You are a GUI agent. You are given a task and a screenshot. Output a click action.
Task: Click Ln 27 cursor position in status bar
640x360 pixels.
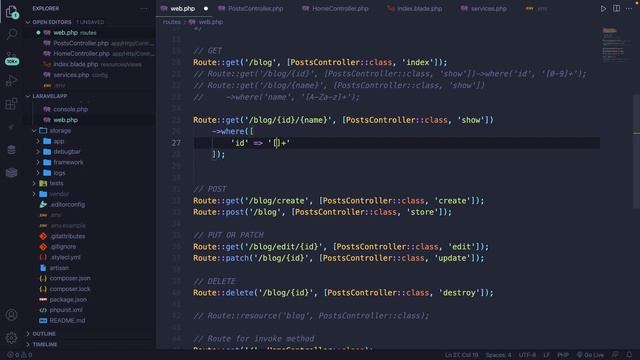(461, 355)
